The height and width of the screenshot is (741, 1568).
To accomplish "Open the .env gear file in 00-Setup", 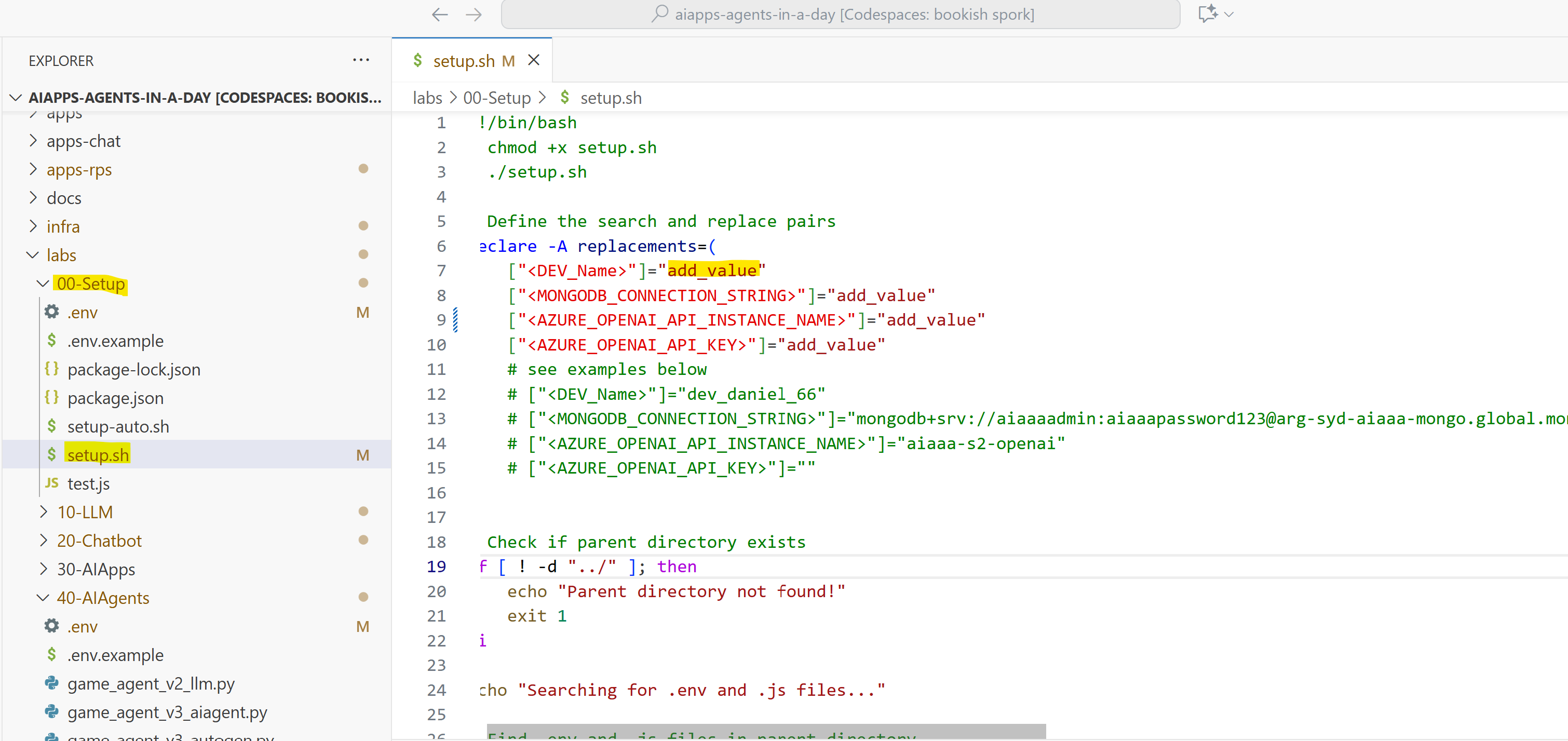I will click(82, 313).
